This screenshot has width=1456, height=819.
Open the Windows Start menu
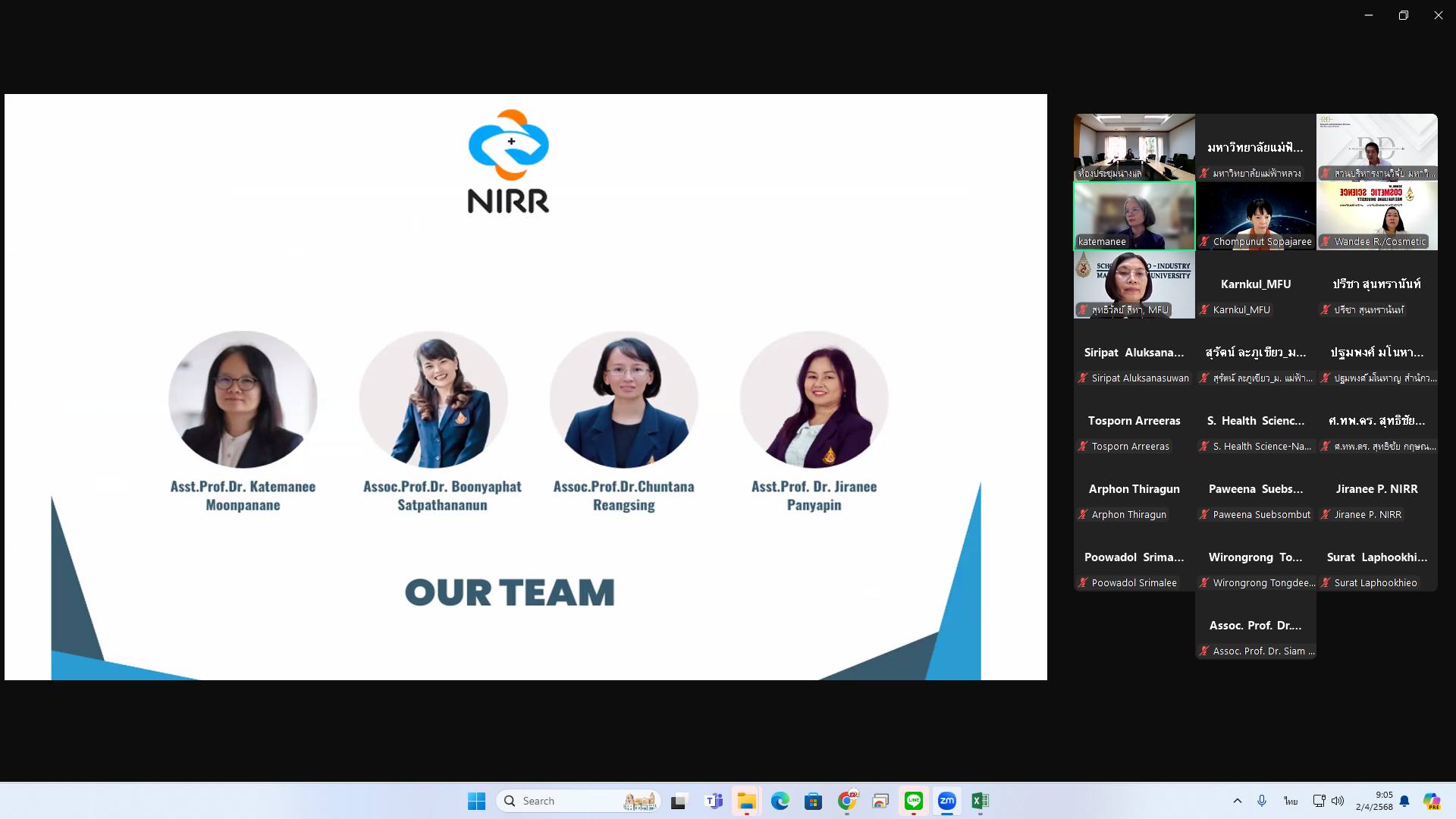476,801
